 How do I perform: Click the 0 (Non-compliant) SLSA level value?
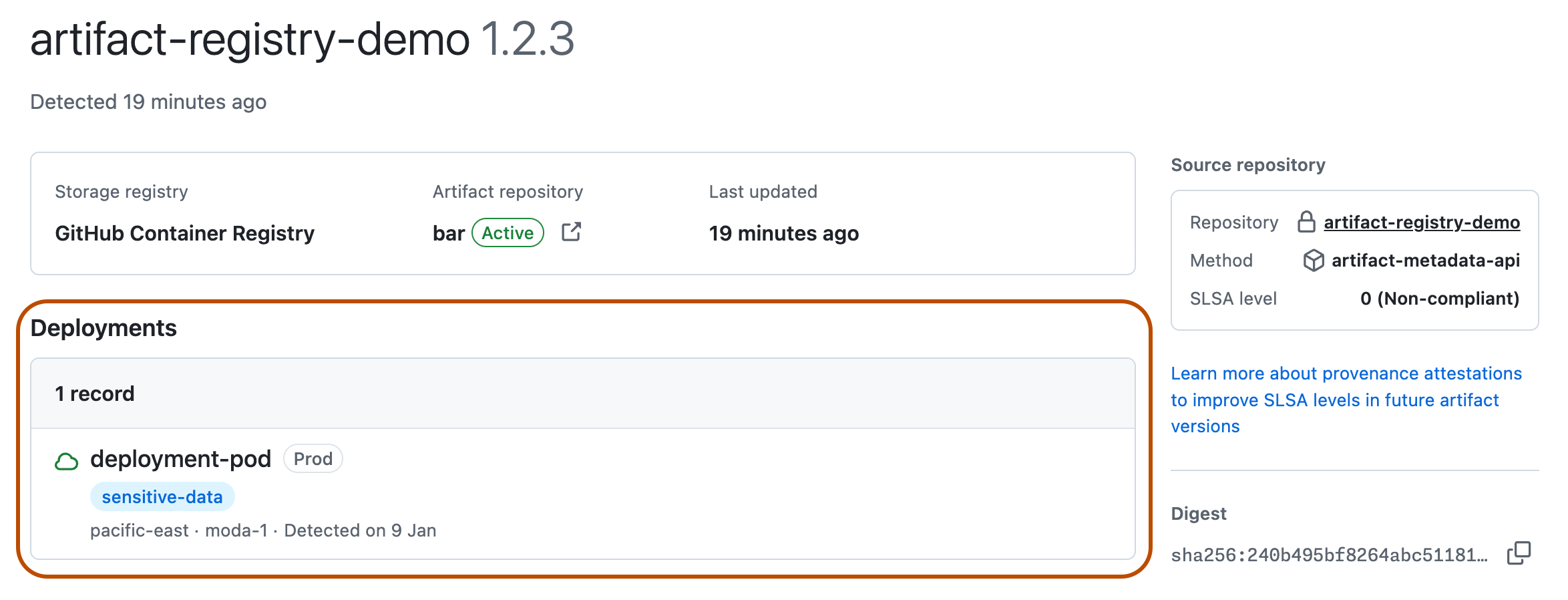[x=1440, y=299]
